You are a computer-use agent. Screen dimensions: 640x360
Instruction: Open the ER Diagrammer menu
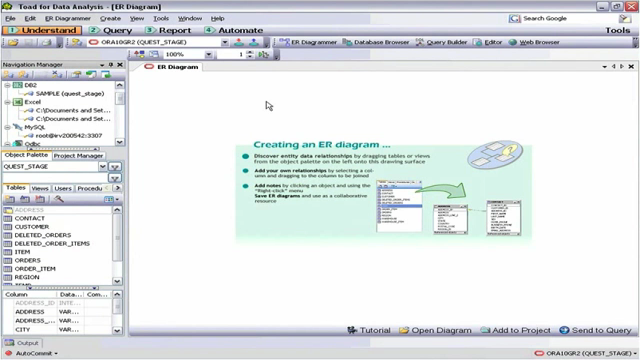point(68,18)
